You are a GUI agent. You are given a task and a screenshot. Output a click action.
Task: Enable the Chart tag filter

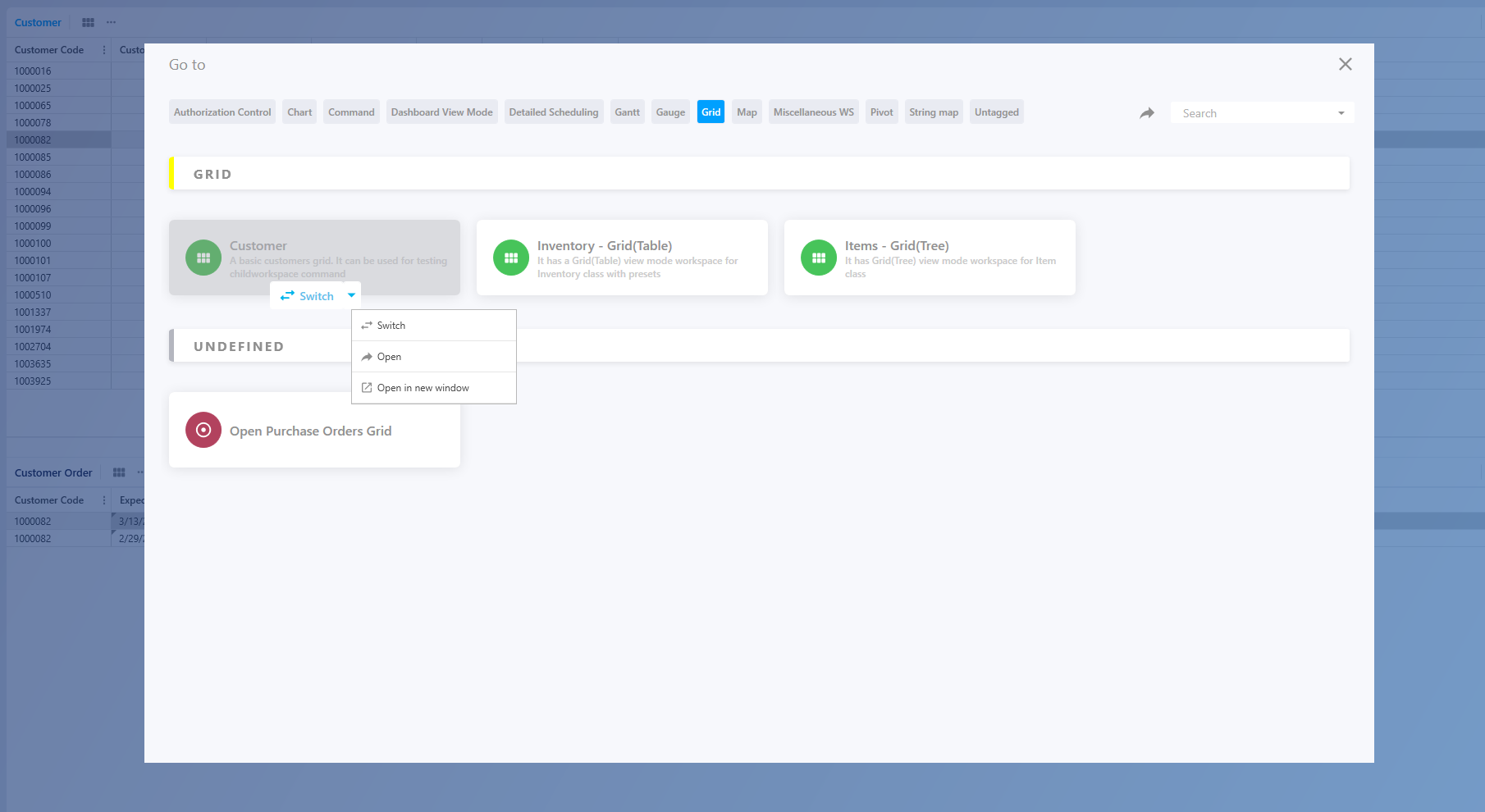[299, 112]
